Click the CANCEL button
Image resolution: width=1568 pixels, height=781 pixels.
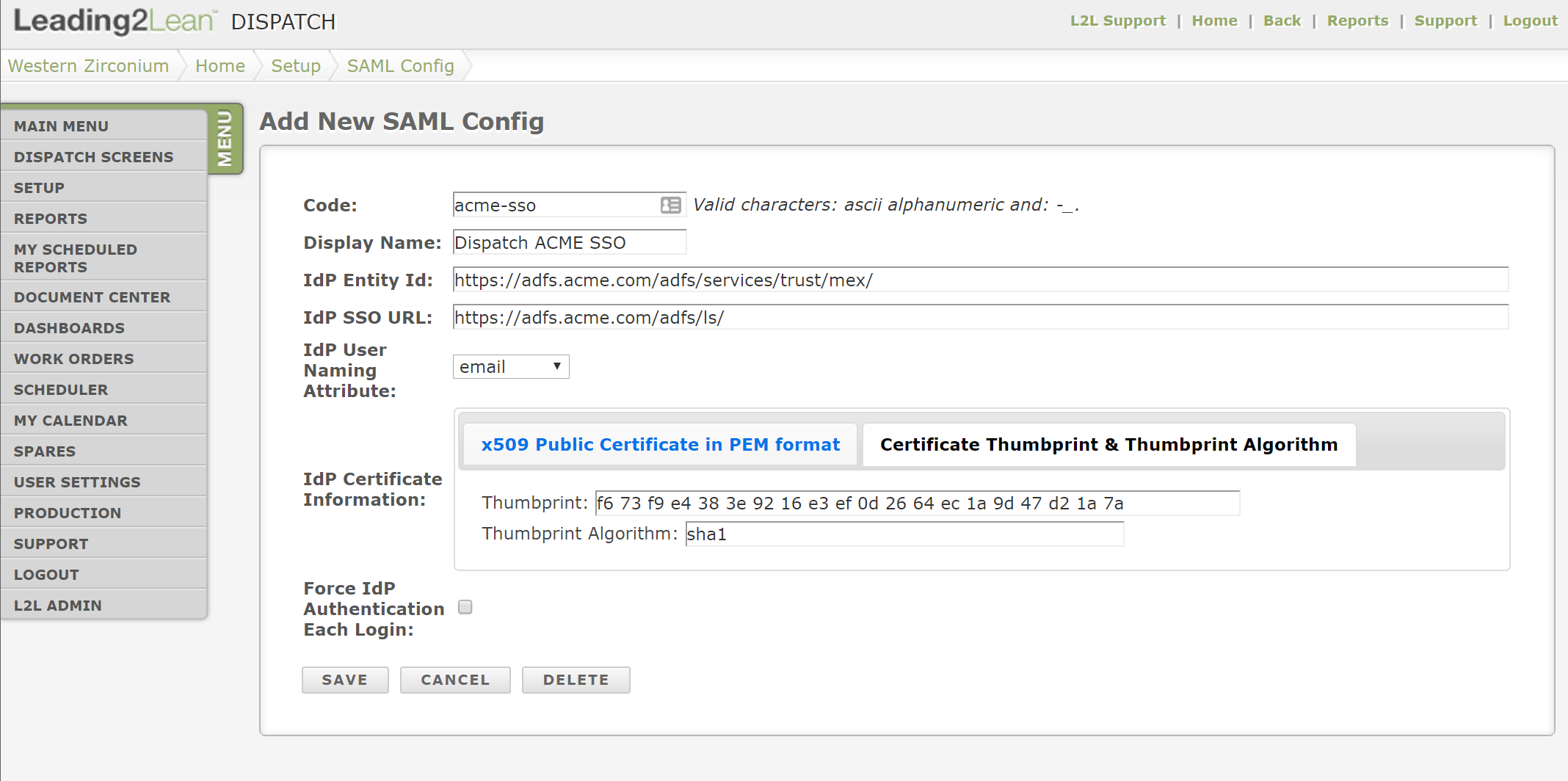point(455,680)
